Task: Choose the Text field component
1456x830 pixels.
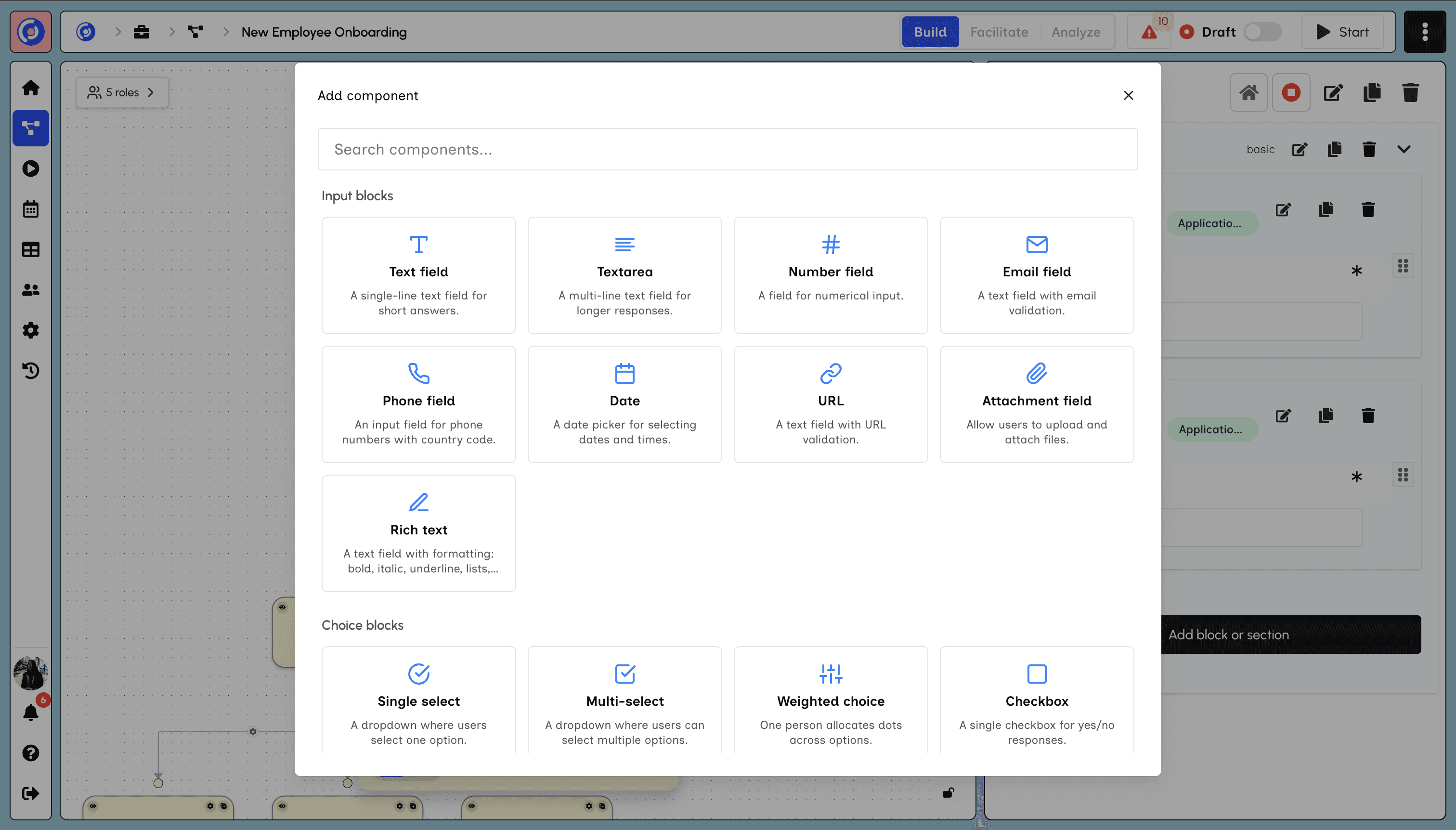Action: [418, 275]
